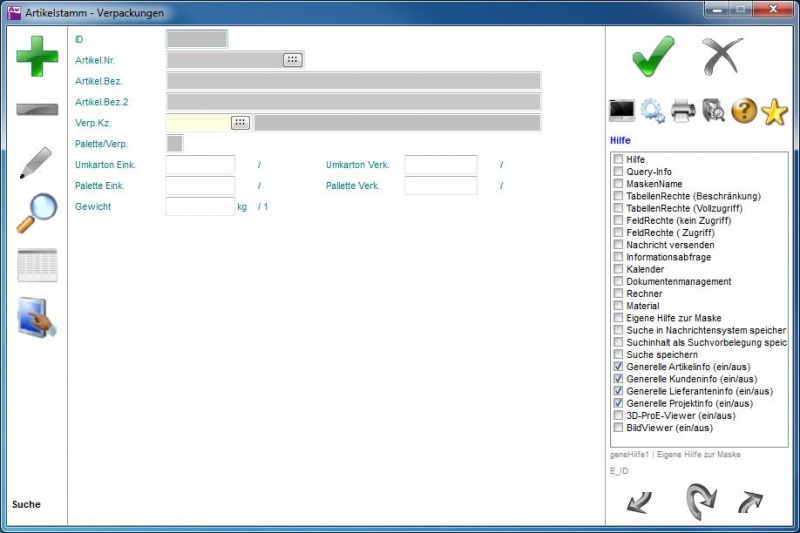Viewport: 800px width, 533px height.
Task: Click the gear settings icon
Action: pyautogui.click(x=653, y=110)
